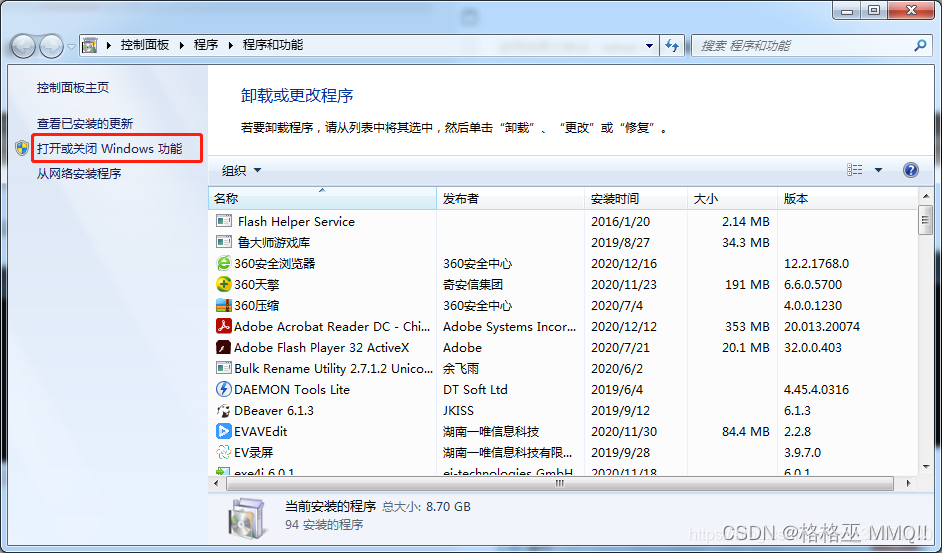Open the view options dropdown arrow
942x553 pixels.
878,170
